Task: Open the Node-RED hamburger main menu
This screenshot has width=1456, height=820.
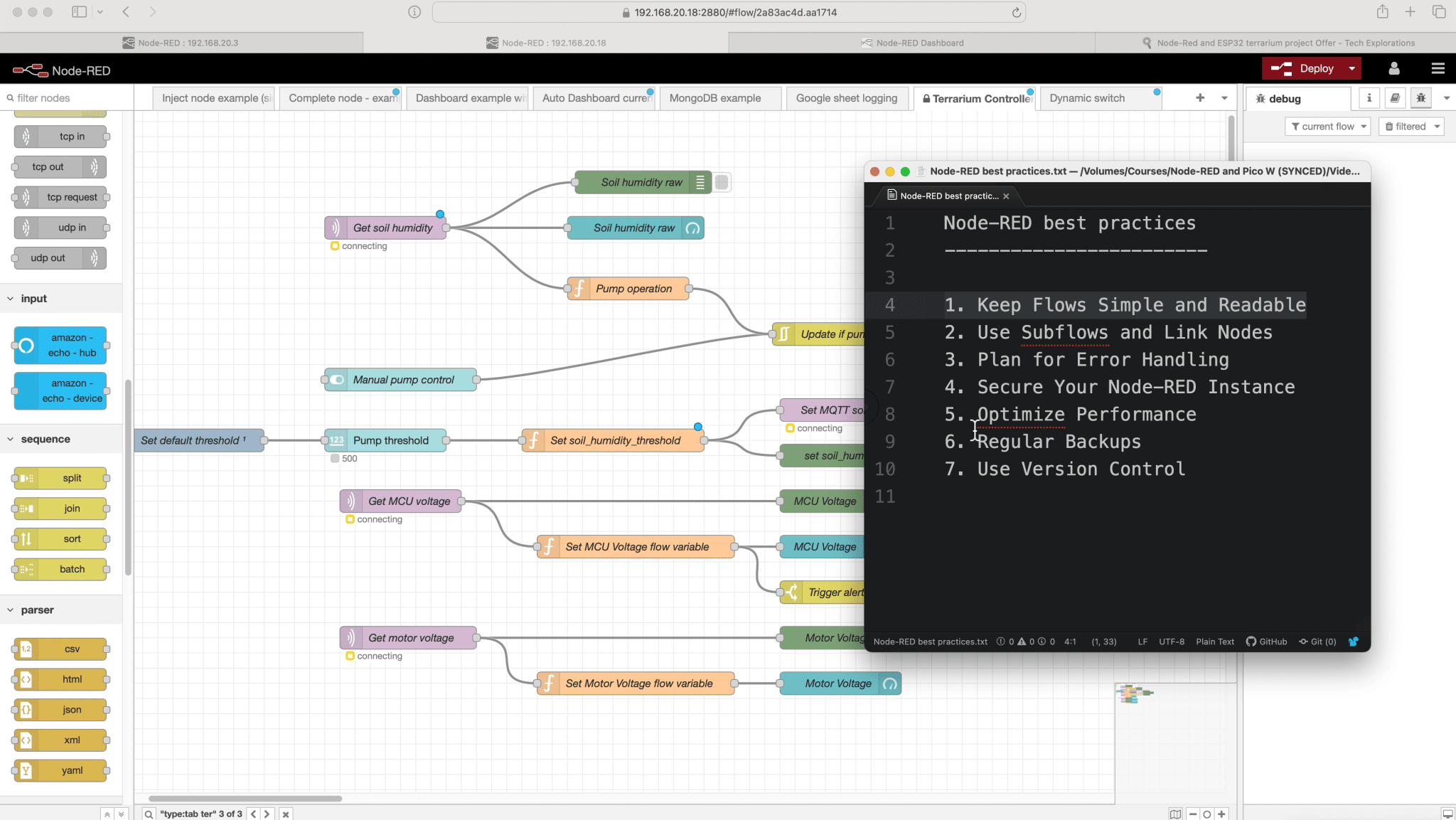Action: coord(1438,69)
